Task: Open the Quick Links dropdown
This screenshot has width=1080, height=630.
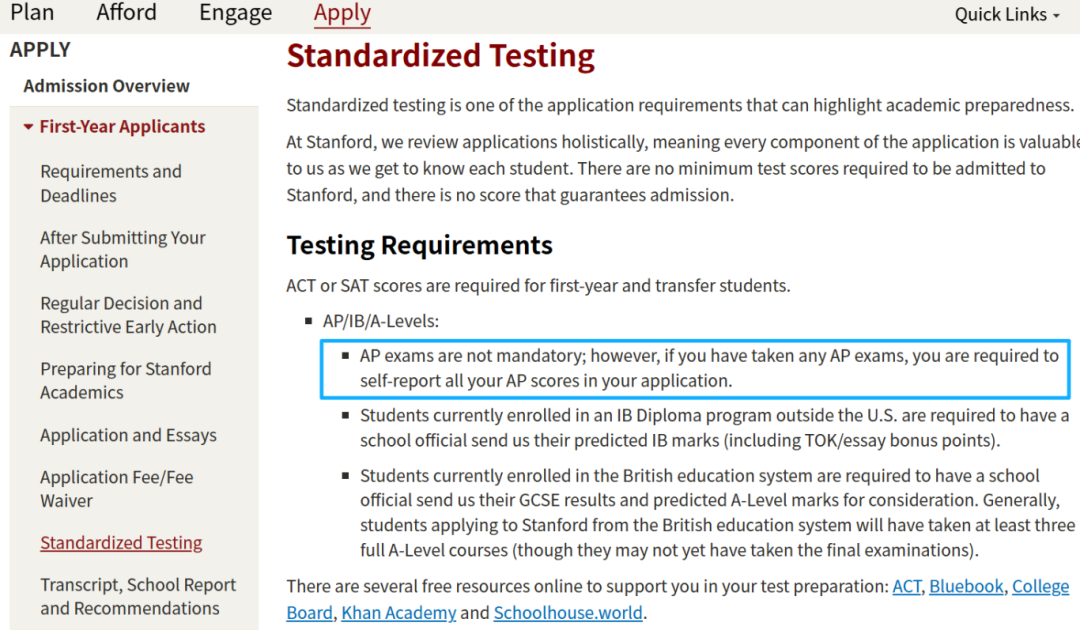Action: click(1006, 14)
